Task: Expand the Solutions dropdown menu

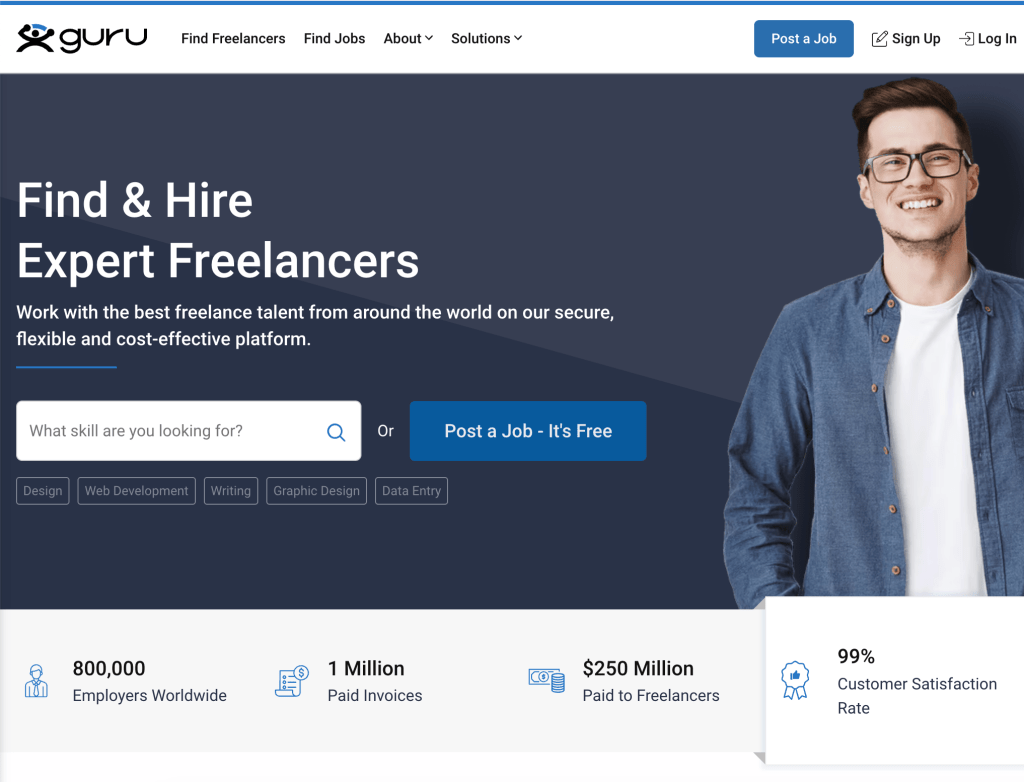Action: pos(487,39)
